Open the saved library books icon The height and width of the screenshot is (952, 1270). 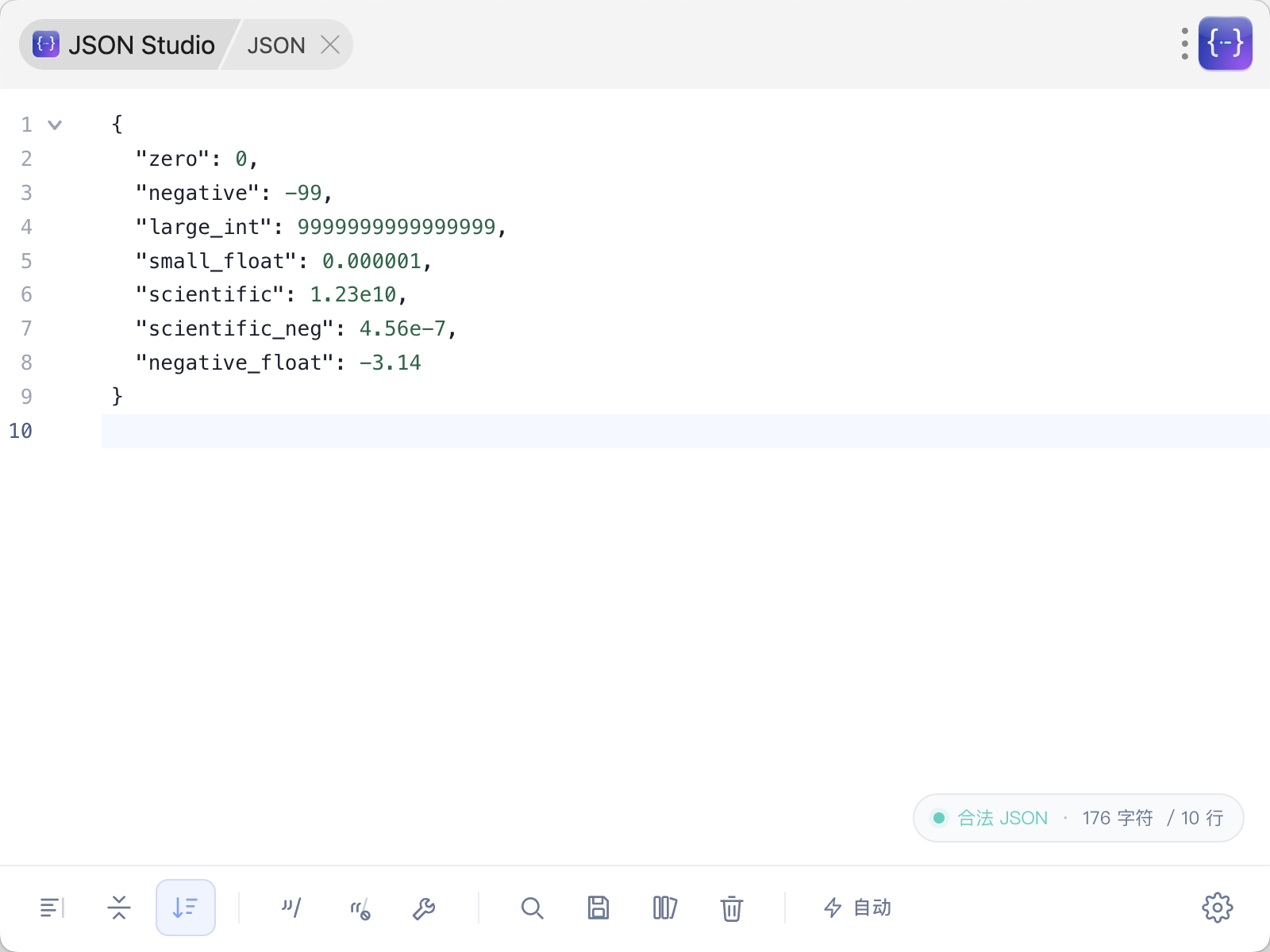click(664, 908)
